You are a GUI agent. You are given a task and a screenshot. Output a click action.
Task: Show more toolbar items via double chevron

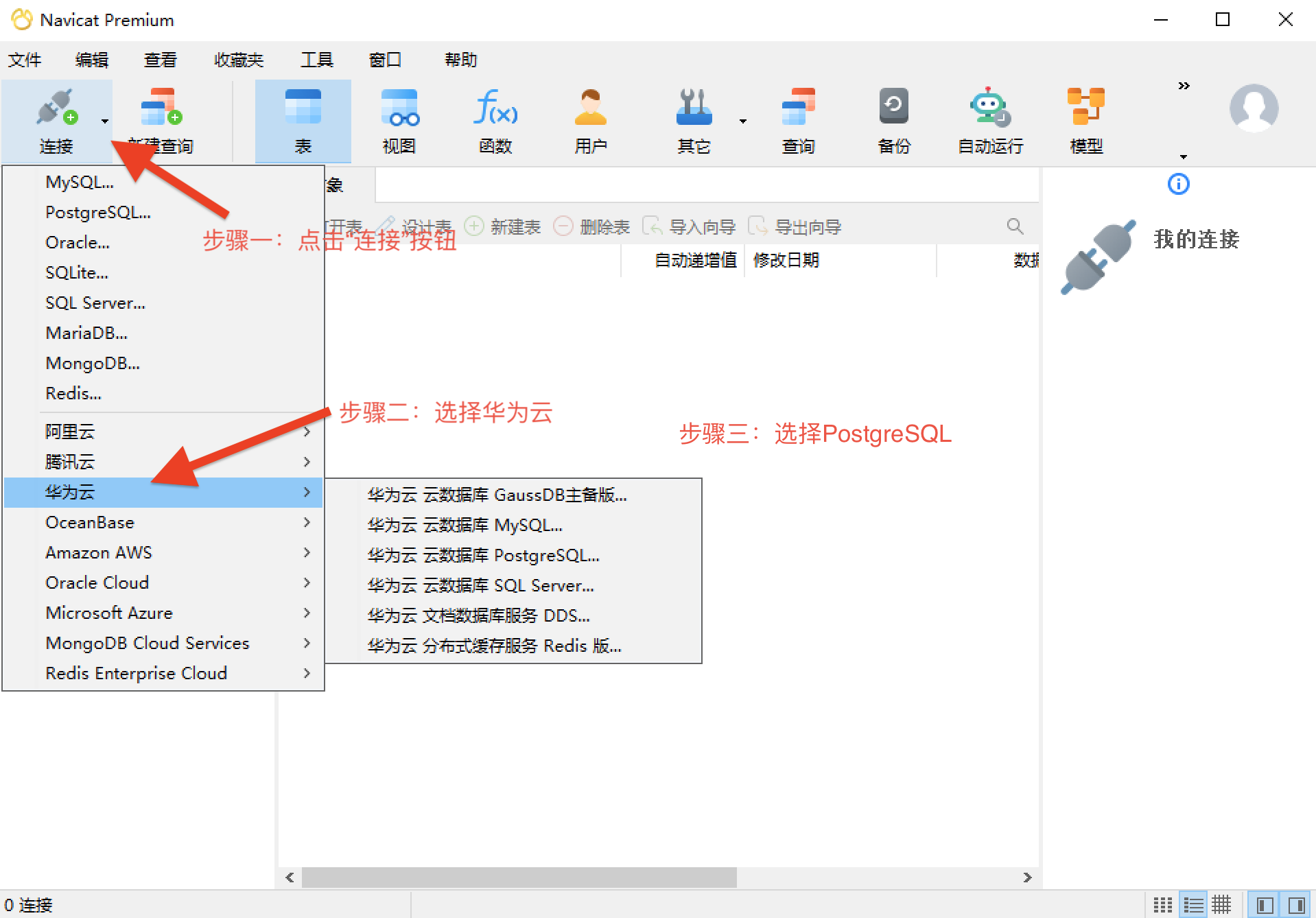pyautogui.click(x=1184, y=86)
